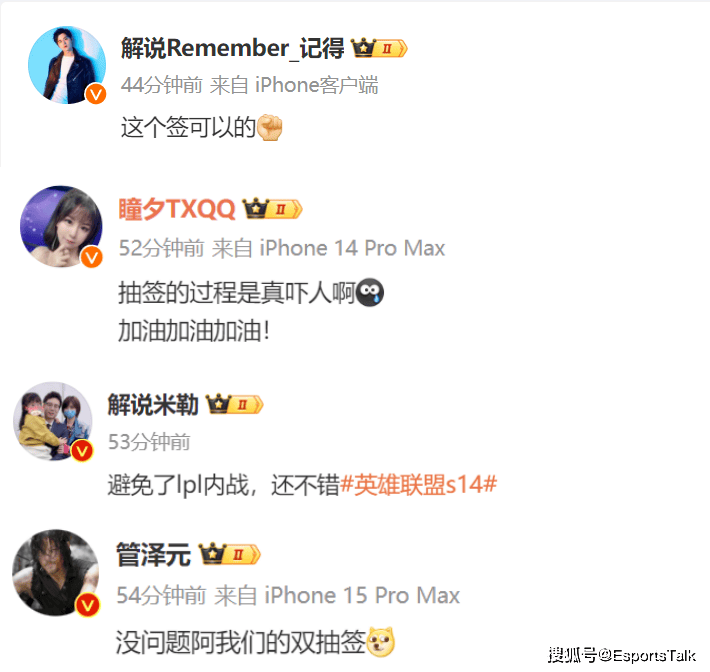Screen dimensions: 710x672
Task: Open 解说米勒 family photo avatar
Action: coord(53,421)
